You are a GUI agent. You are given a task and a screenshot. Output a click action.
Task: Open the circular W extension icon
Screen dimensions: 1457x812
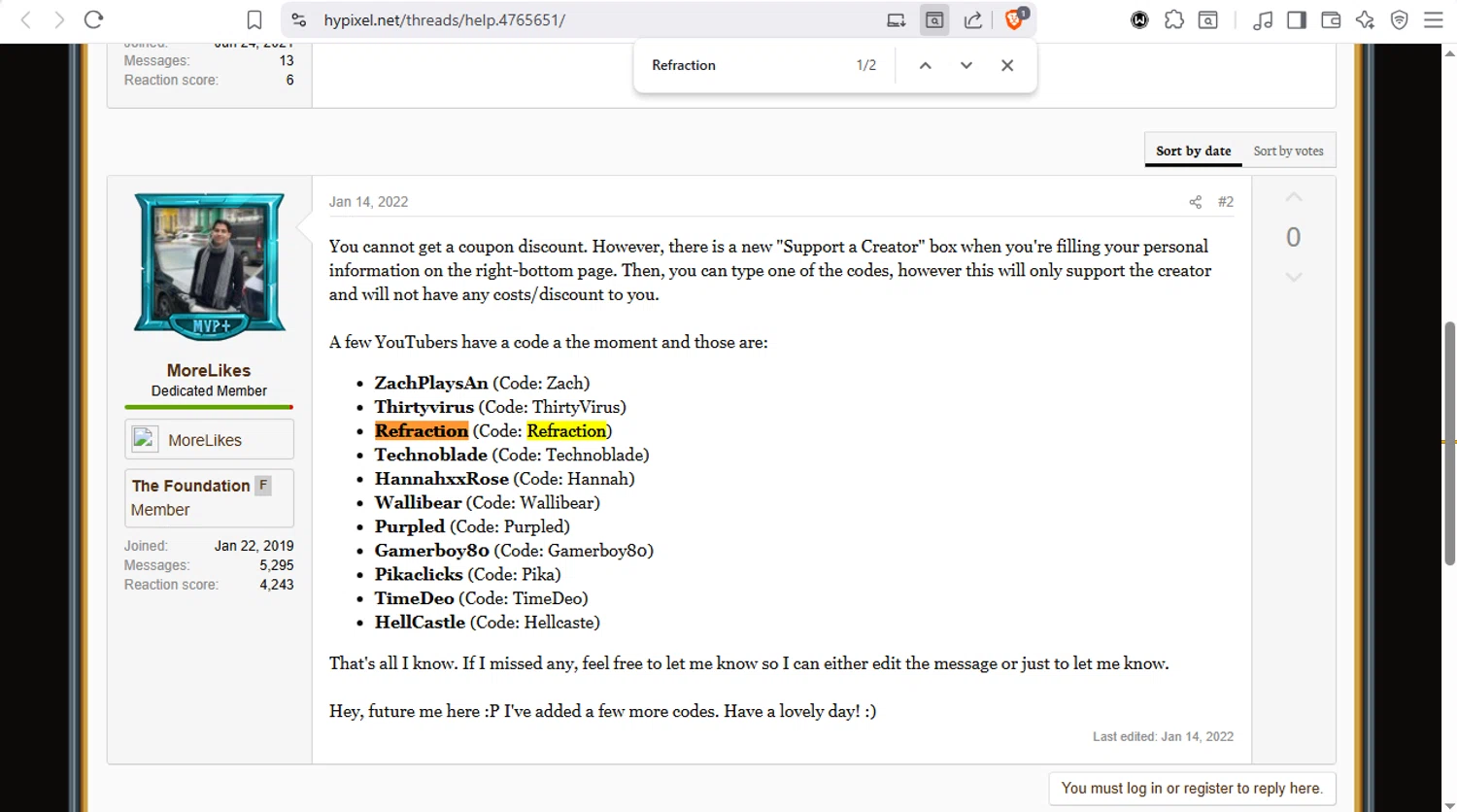tap(1139, 19)
